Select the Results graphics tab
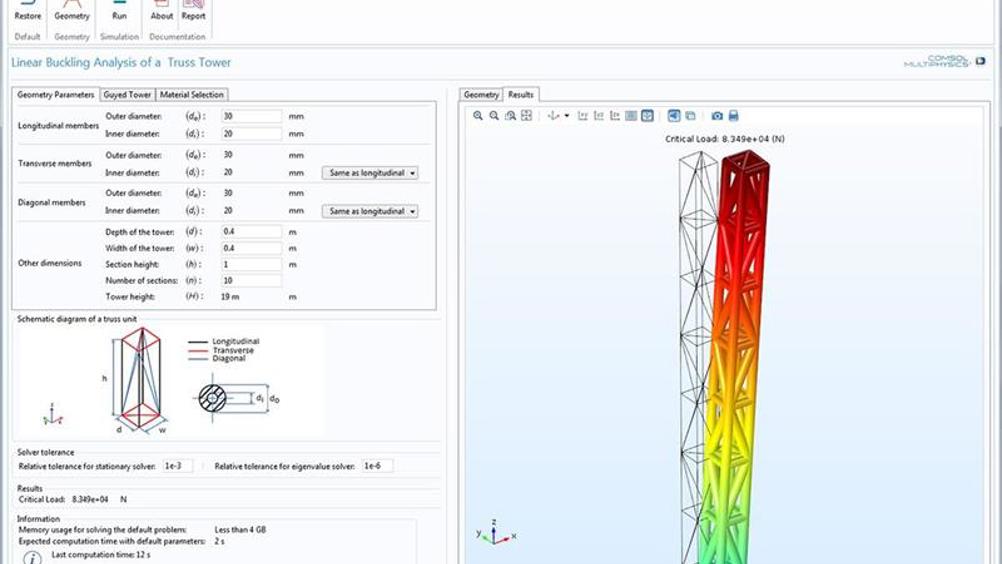Viewport: 1002px width, 564px height. [x=521, y=95]
